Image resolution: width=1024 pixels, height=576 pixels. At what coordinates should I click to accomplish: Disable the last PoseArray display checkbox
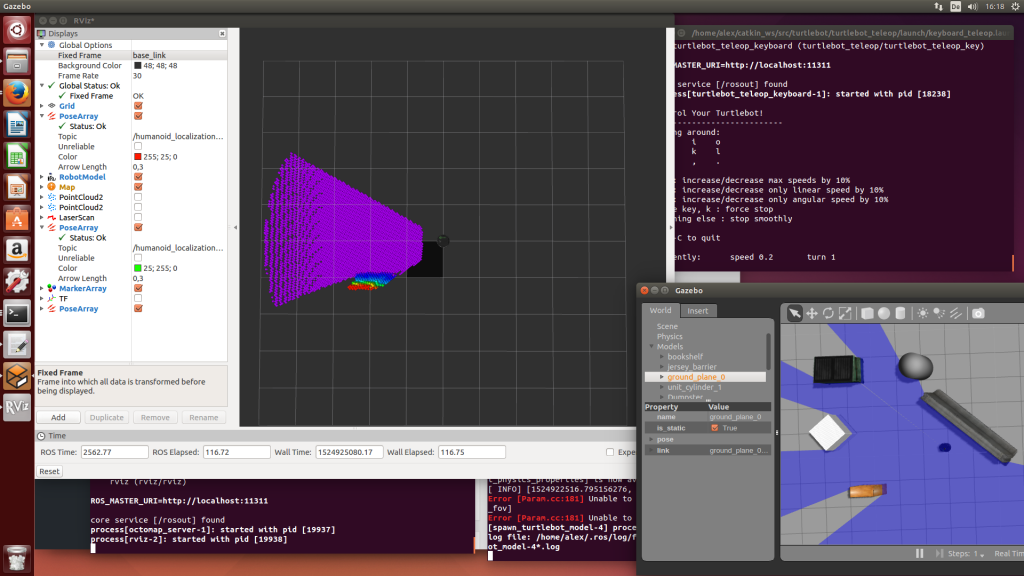[x=138, y=308]
